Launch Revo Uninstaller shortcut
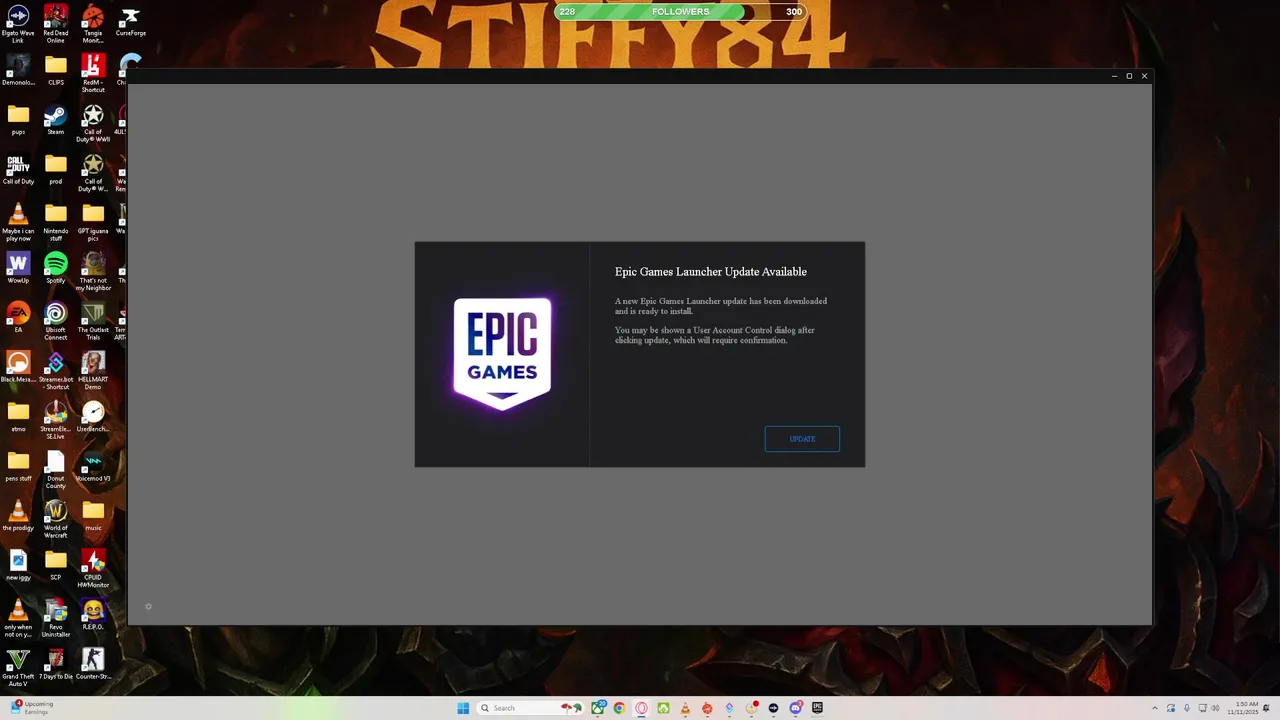This screenshot has height=720, width=1280. (55, 617)
